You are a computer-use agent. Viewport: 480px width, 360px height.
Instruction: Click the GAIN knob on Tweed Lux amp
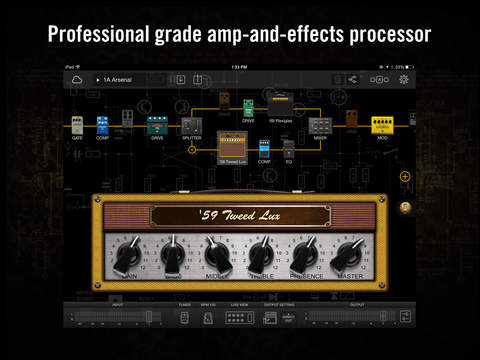[129, 255]
